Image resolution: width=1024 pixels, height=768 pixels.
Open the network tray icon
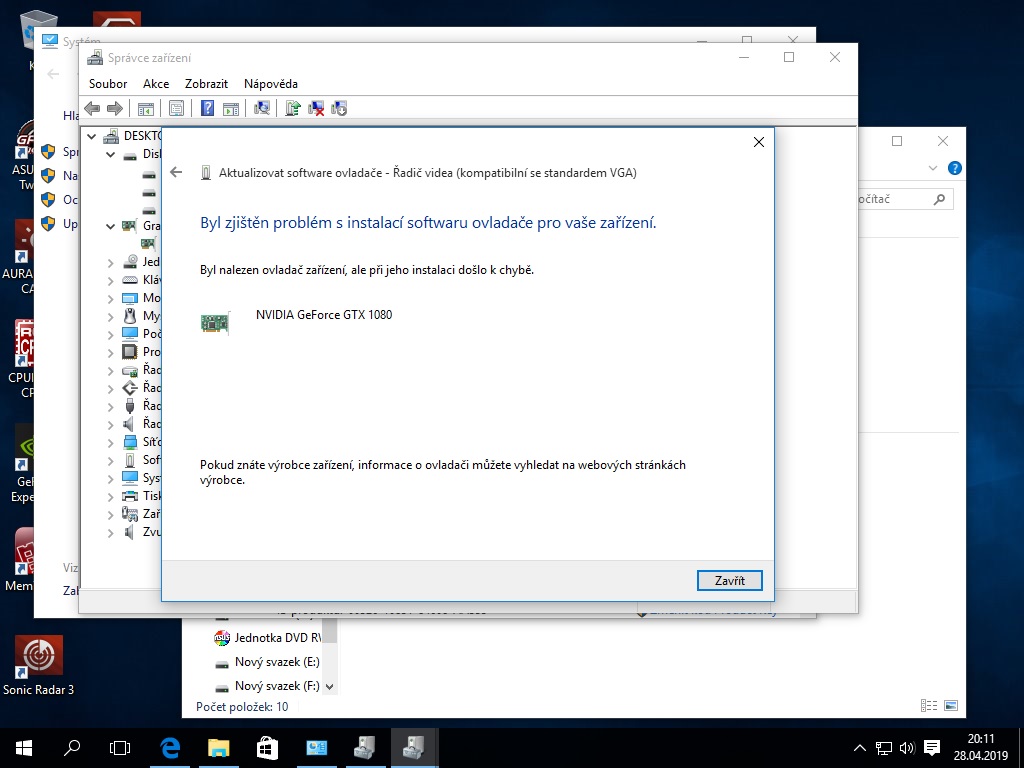click(x=883, y=748)
